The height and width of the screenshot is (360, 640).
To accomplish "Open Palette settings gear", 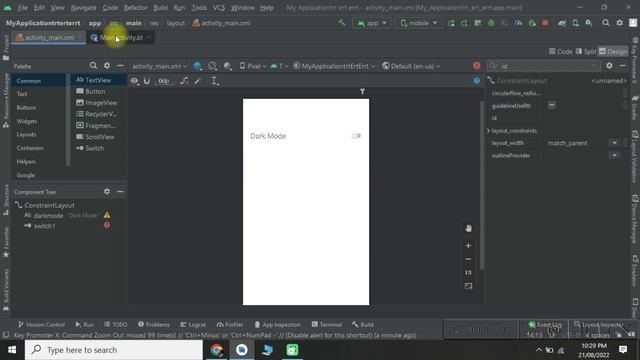I will coord(107,66).
